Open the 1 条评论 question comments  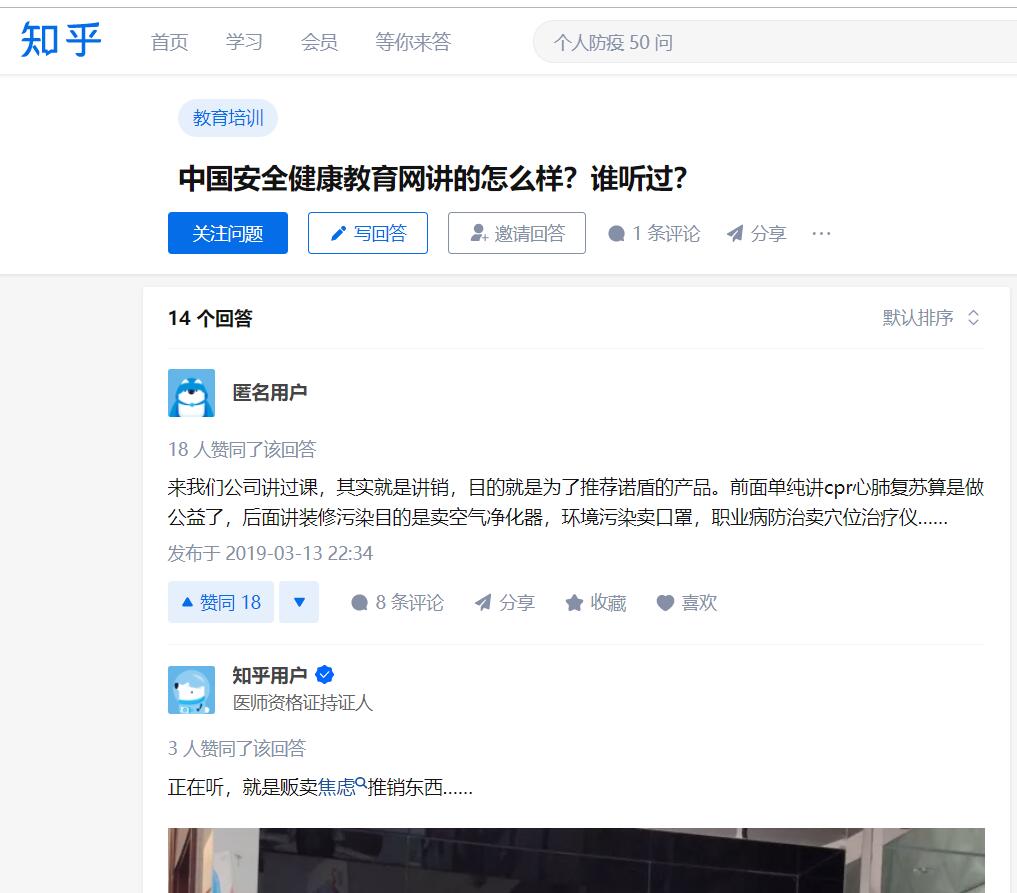654,233
